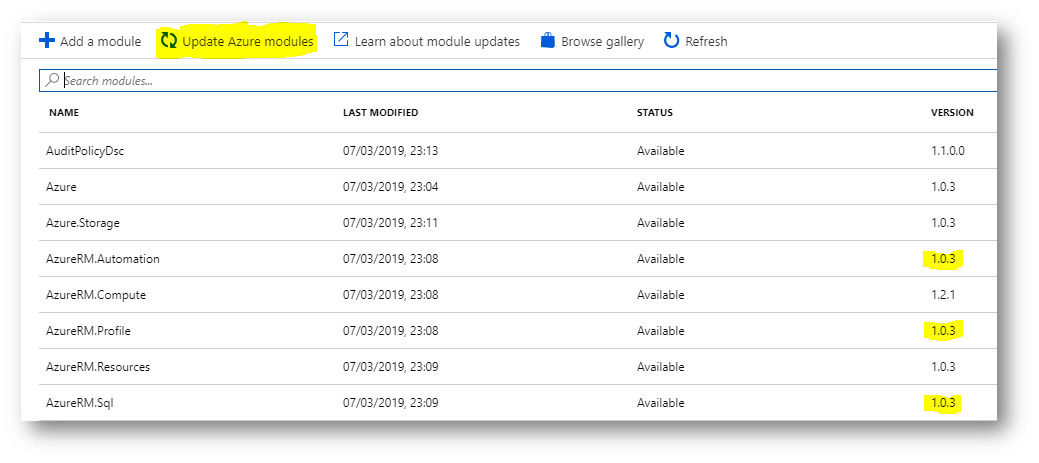Focus the Search modules text field
The width and height of the screenshot is (1039, 463).
(518, 81)
